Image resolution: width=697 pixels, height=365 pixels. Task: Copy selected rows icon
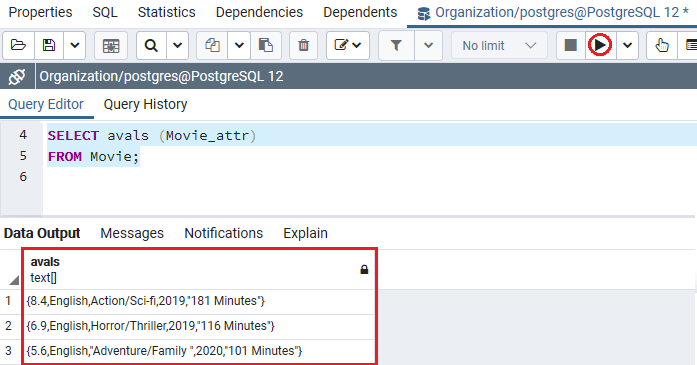[x=212, y=45]
